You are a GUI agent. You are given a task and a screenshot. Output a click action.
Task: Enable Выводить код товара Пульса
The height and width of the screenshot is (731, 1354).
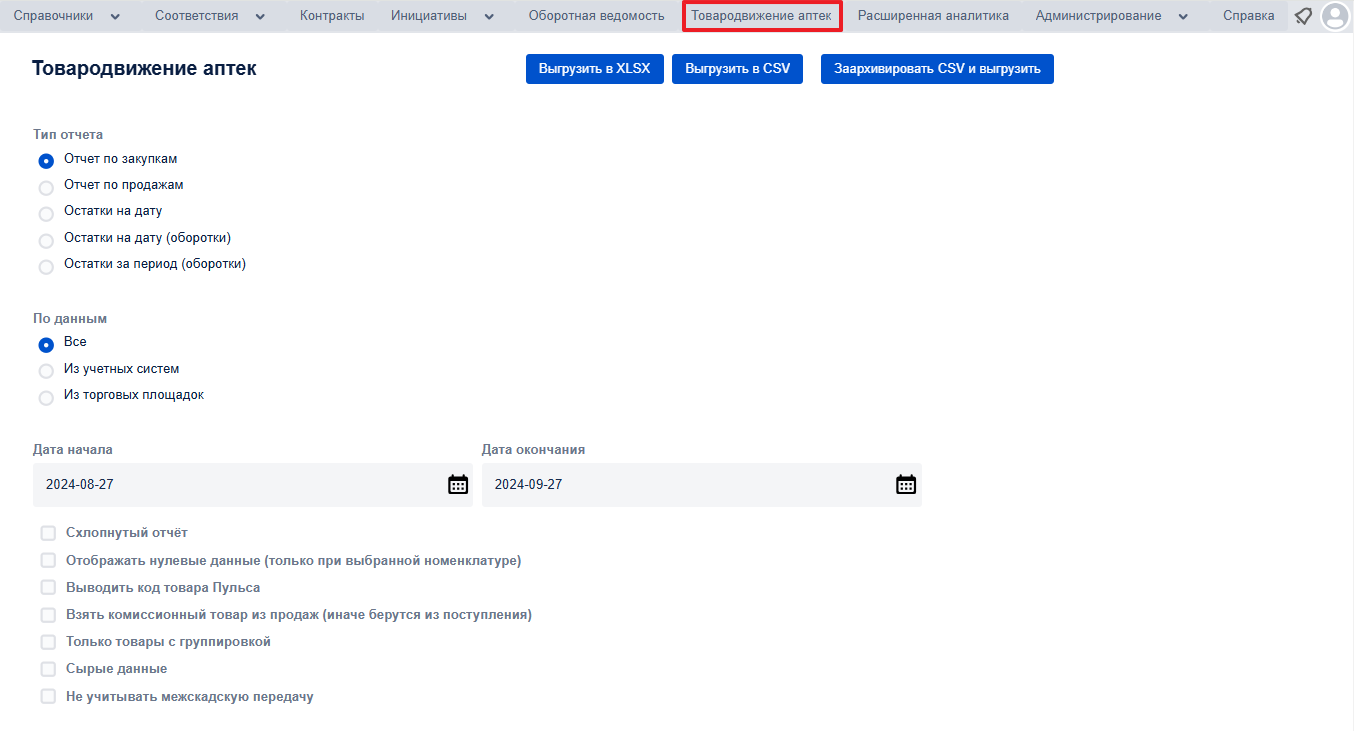[48, 587]
